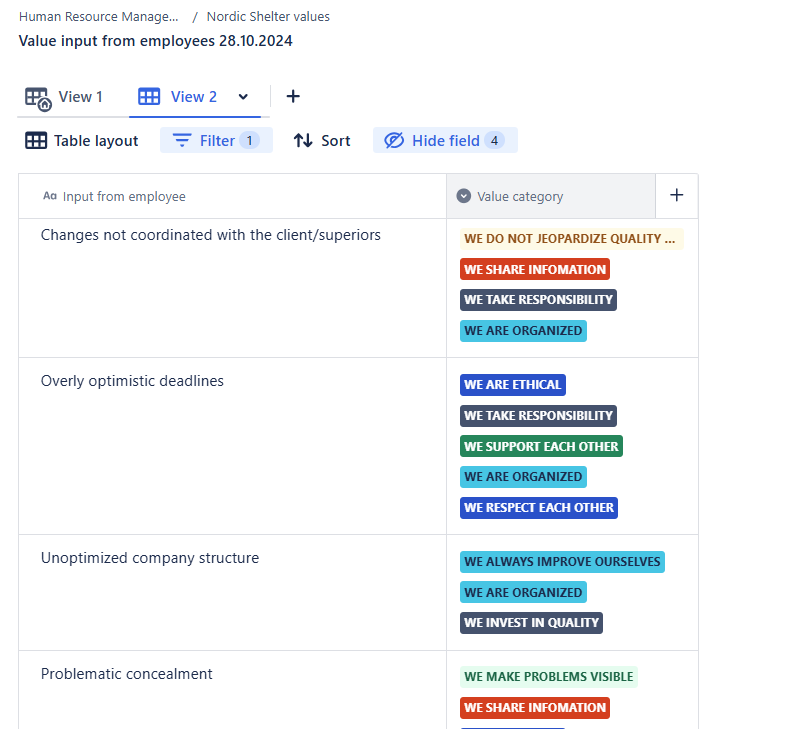Click WE TAKE RESPONSIBILITY tag in deadlines row
The width and height of the screenshot is (793, 729).
tap(538, 416)
